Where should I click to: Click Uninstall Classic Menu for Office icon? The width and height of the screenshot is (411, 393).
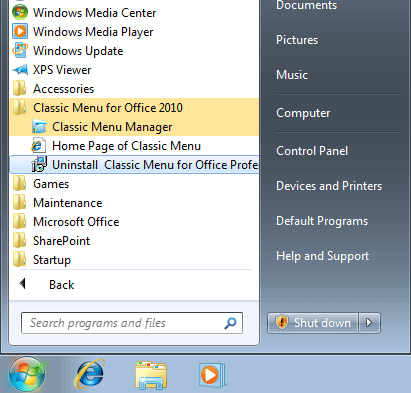tap(39, 164)
